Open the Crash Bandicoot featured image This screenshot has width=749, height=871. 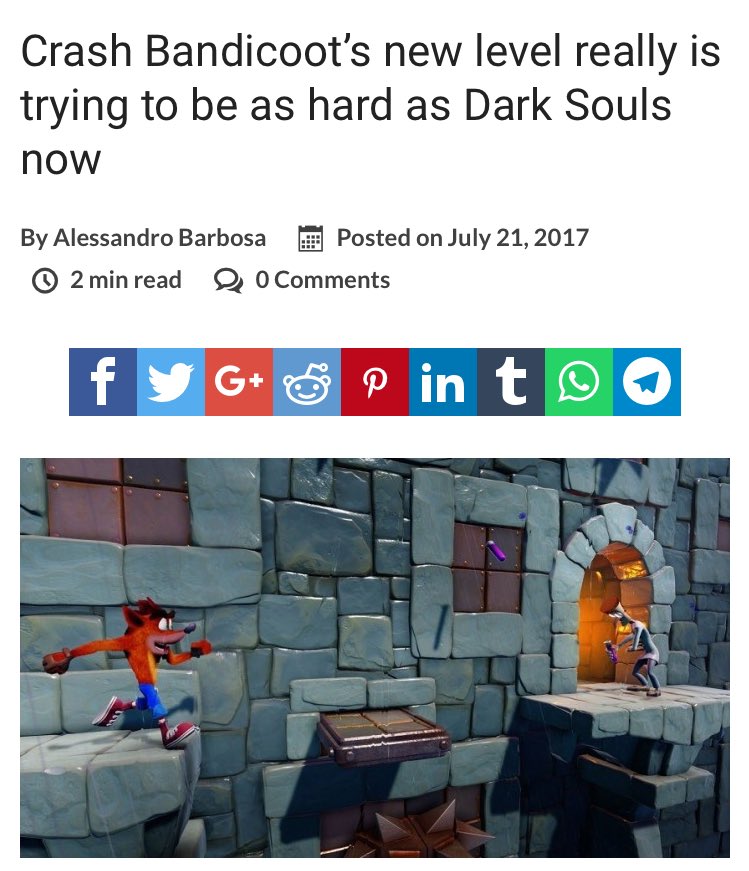point(374,658)
